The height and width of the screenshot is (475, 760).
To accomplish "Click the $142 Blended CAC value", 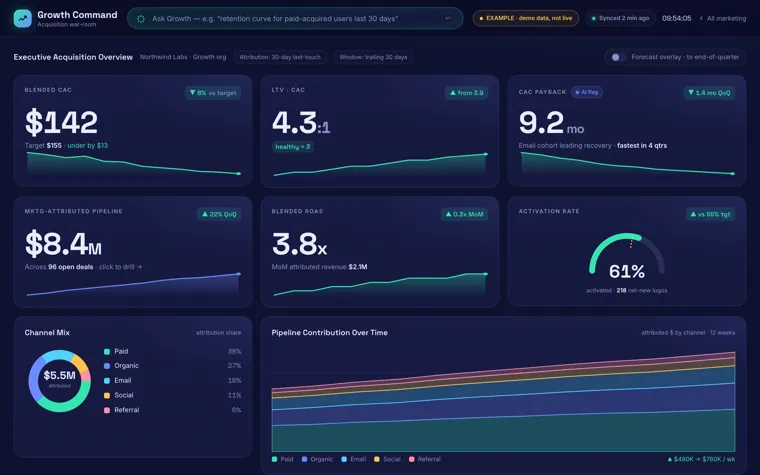I will pos(62,122).
